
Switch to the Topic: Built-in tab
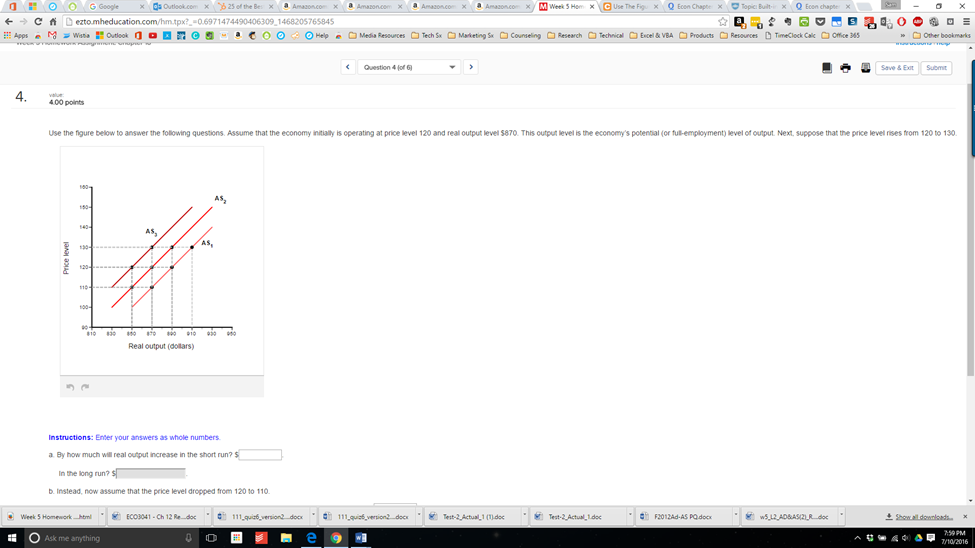757,6
